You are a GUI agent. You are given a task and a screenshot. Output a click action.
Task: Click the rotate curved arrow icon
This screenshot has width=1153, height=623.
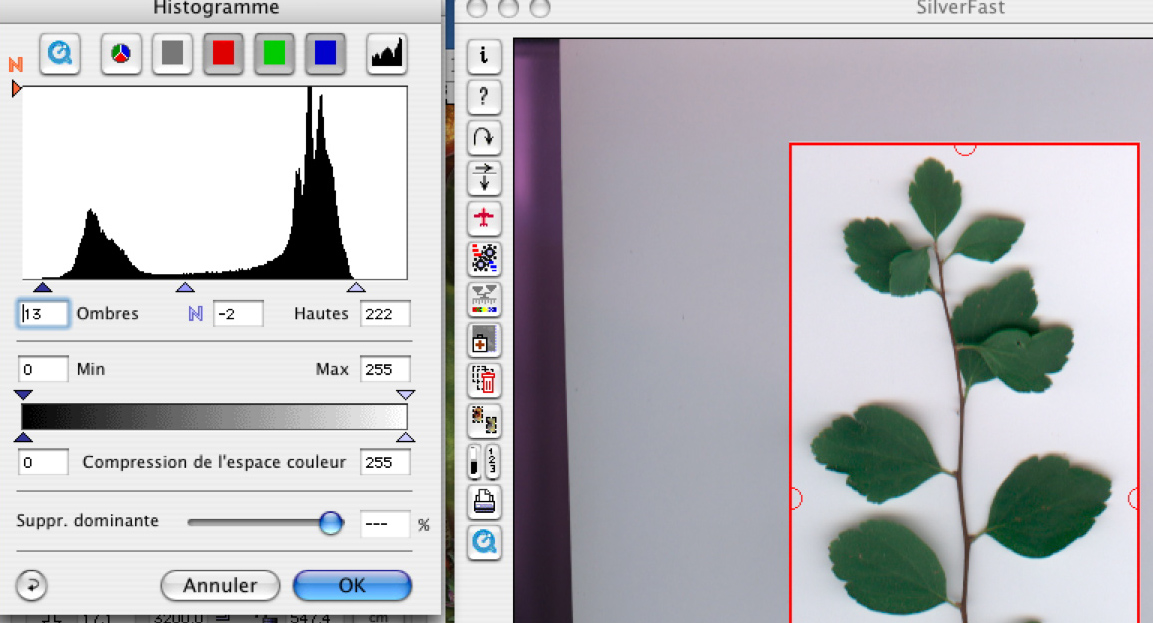(484, 137)
